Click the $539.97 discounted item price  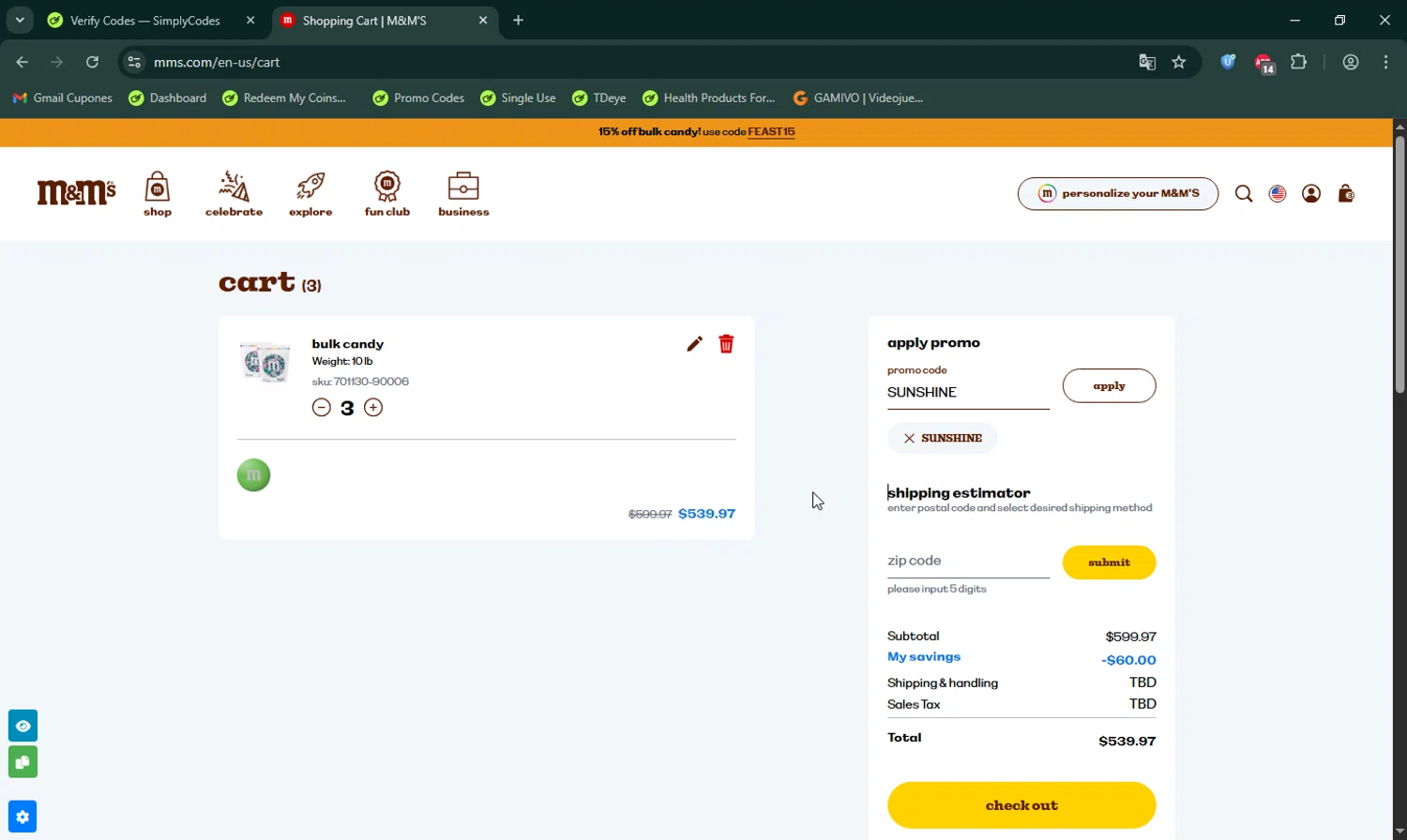coord(706,514)
